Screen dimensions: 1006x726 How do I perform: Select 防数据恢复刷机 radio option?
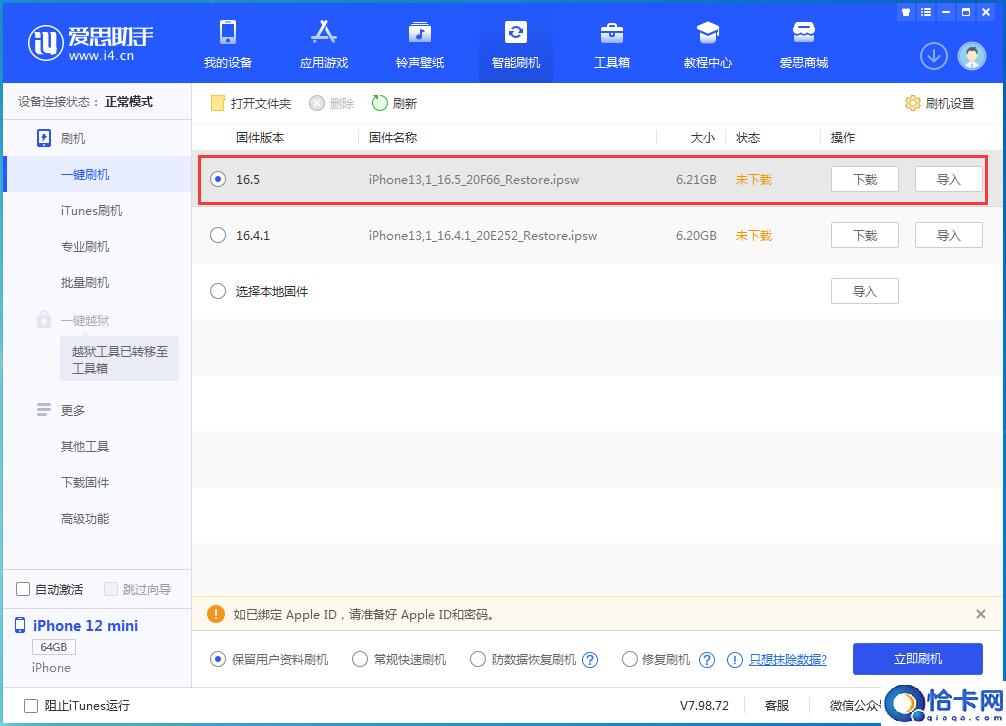(477, 659)
